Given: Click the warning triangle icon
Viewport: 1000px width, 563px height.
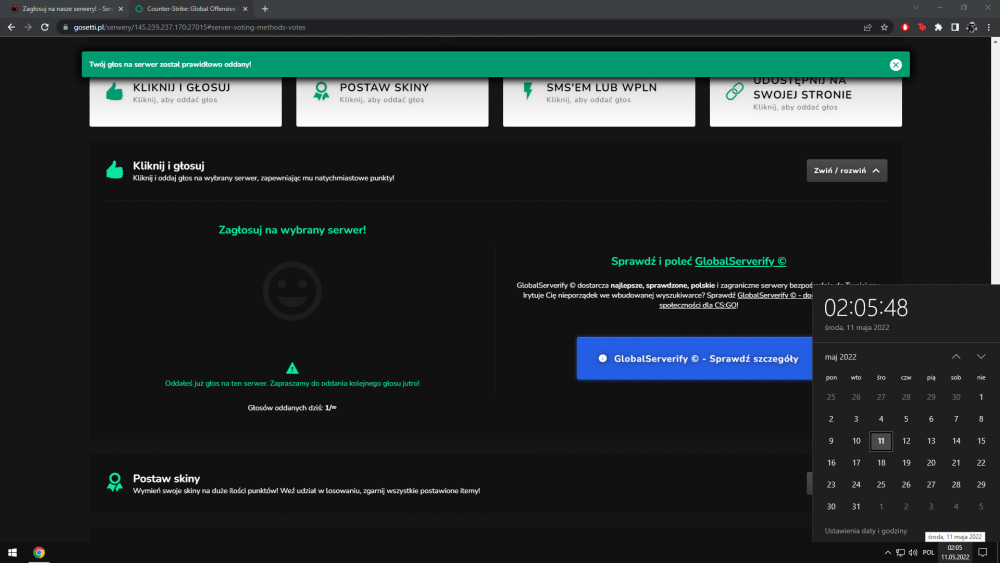Looking at the screenshot, I should (x=292, y=368).
